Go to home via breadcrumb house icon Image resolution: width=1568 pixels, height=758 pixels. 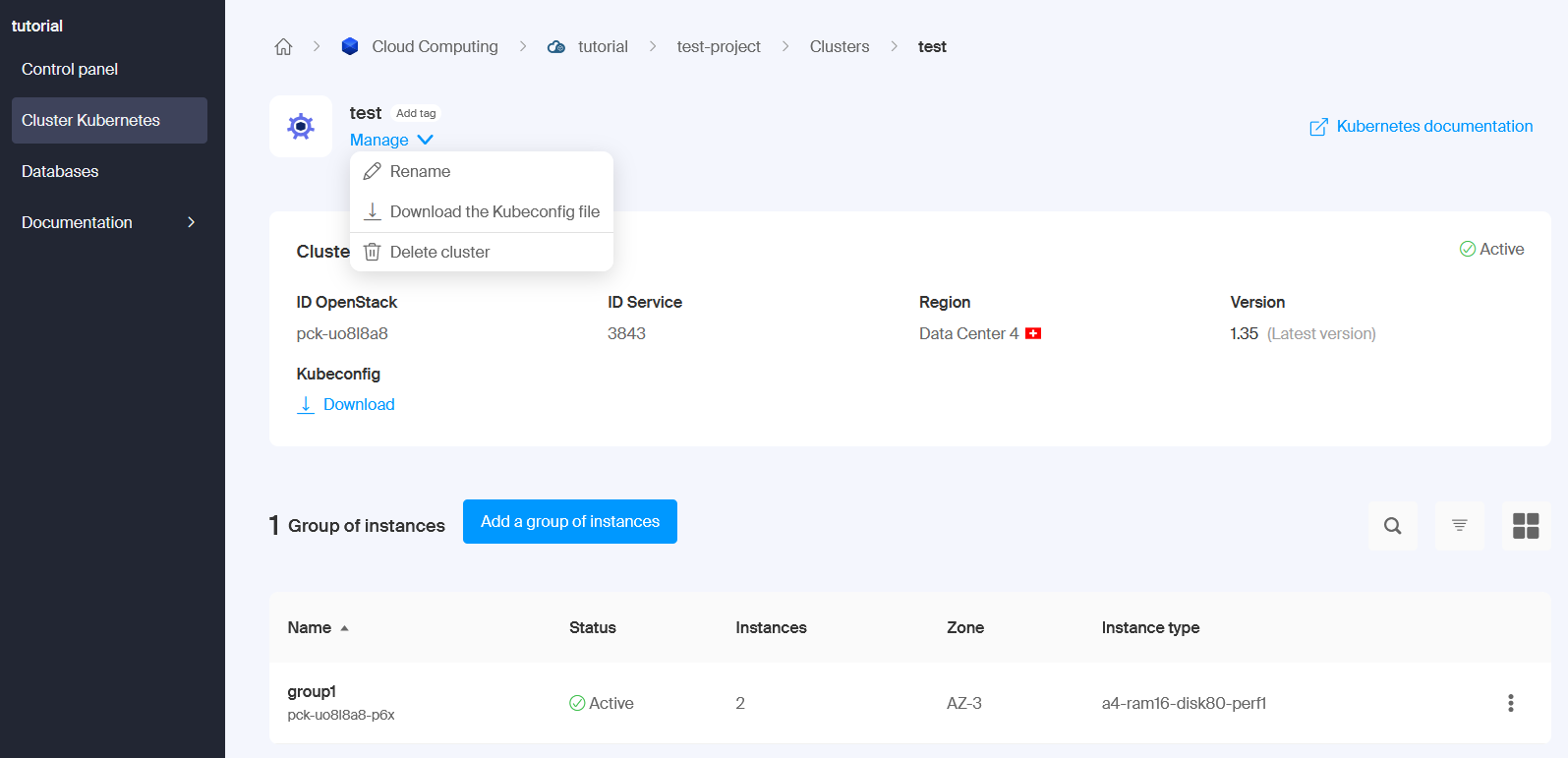[283, 46]
